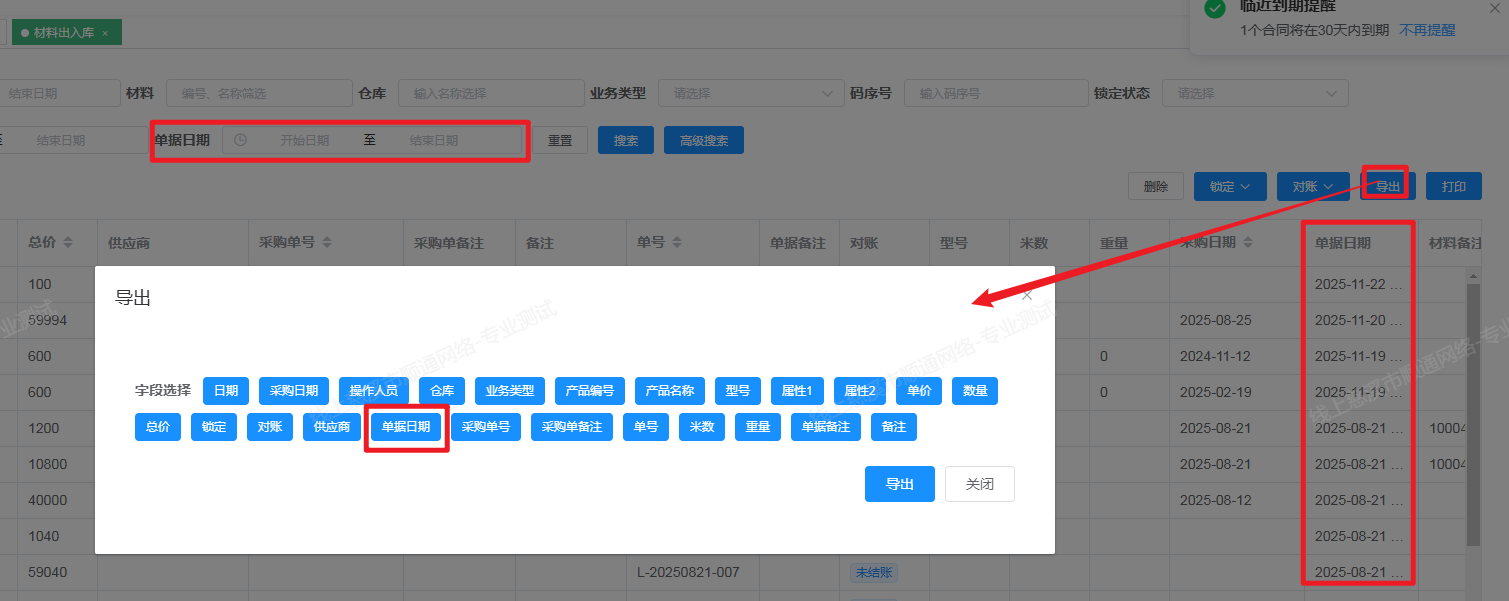Click the green success check icon

tap(1215, 8)
